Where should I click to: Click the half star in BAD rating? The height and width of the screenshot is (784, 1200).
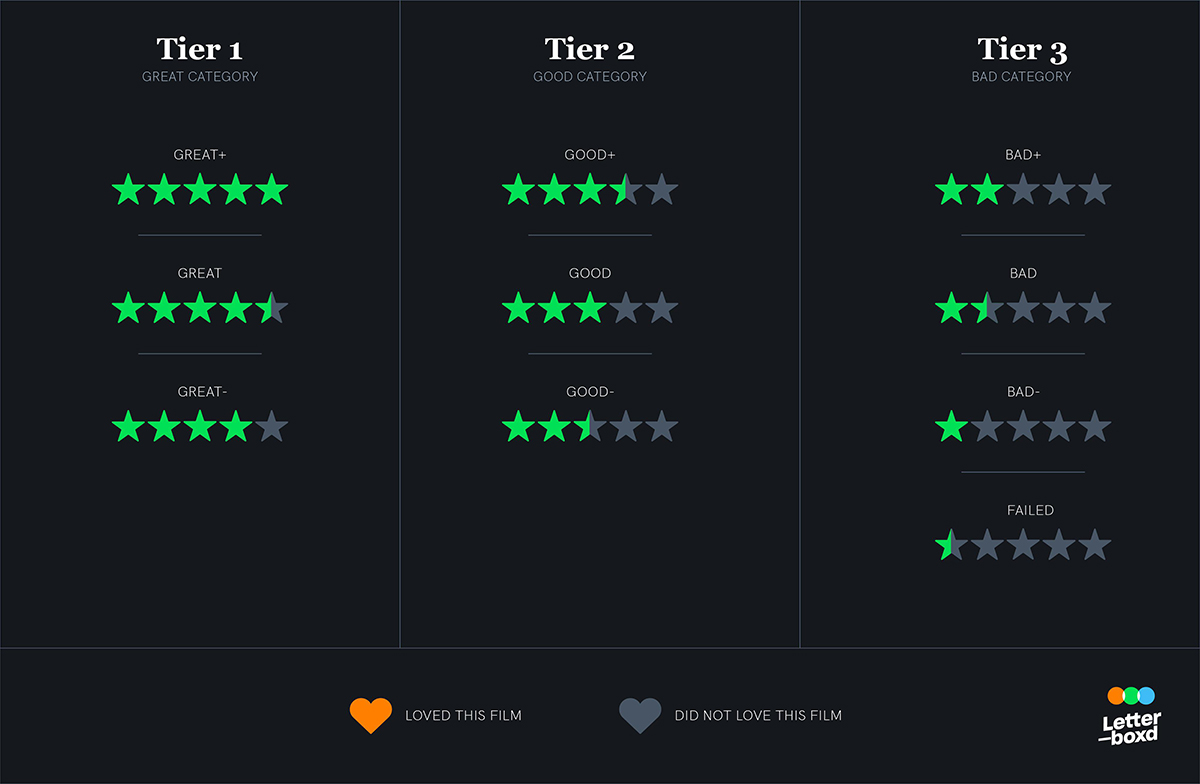tap(986, 308)
